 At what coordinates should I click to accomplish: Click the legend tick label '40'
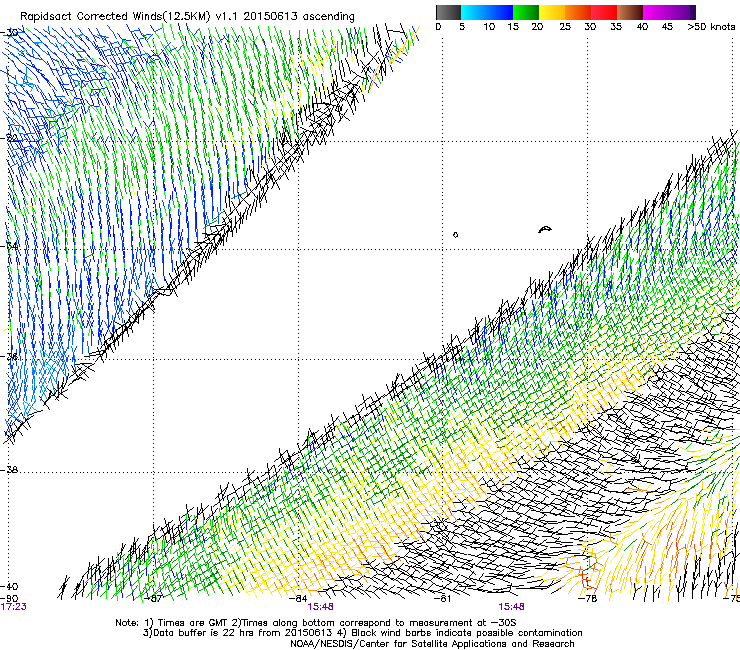click(642, 27)
